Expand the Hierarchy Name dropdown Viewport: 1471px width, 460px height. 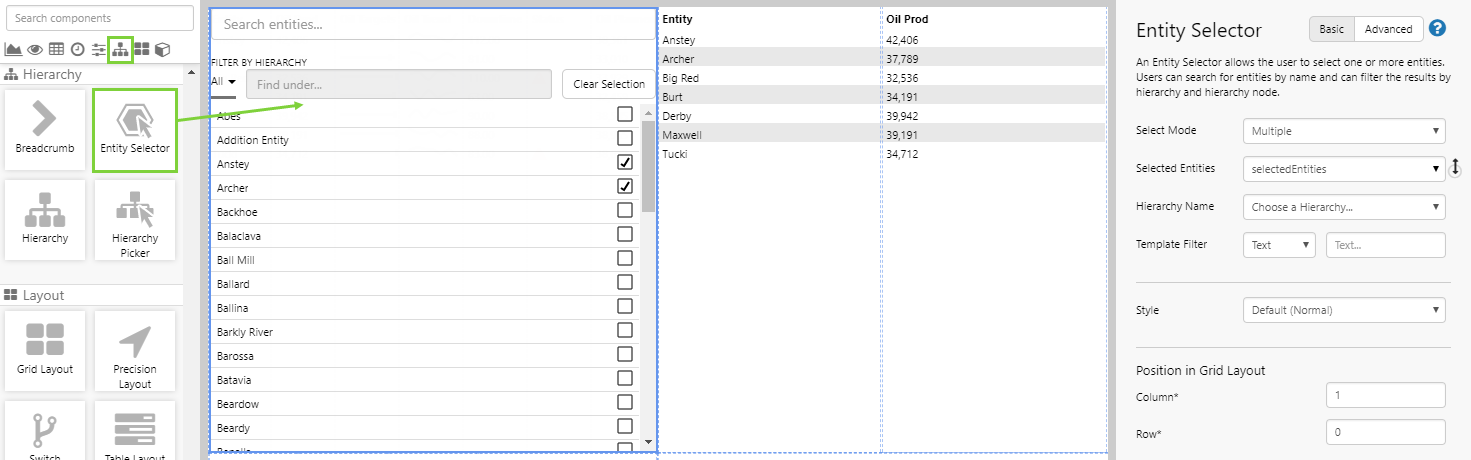(x=1344, y=207)
